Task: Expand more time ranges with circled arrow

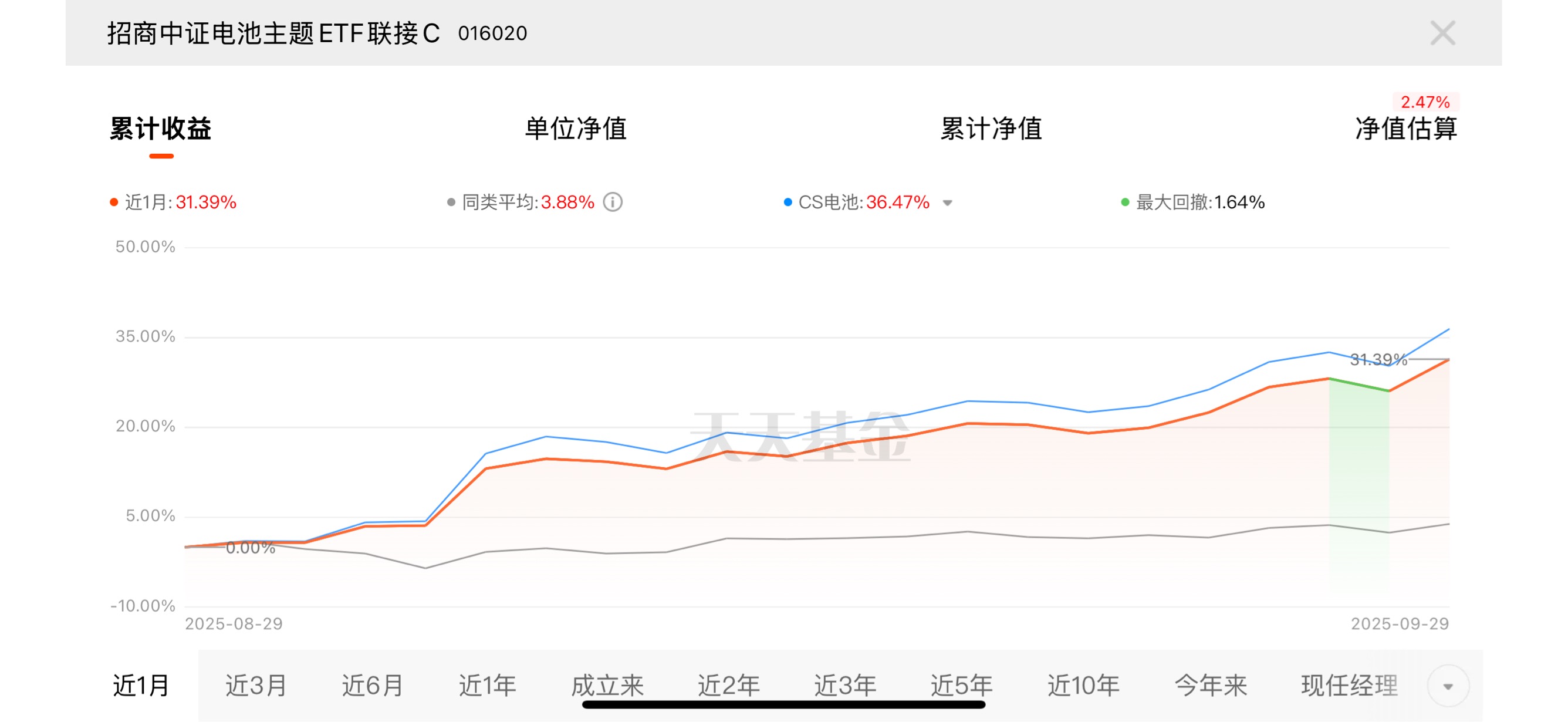Action: click(x=1448, y=686)
